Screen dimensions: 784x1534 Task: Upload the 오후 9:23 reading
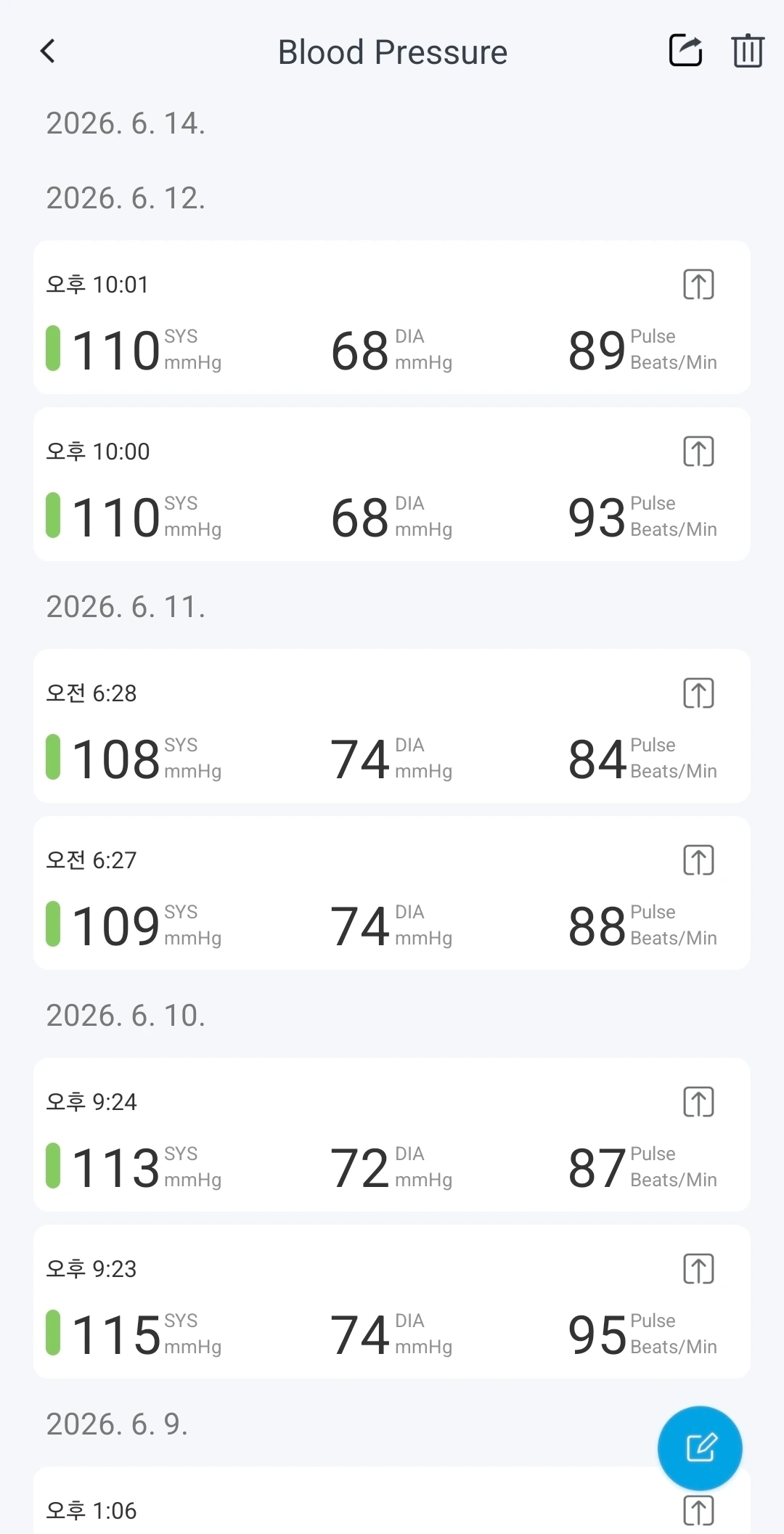pyautogui.click(x=698, y=1269)
